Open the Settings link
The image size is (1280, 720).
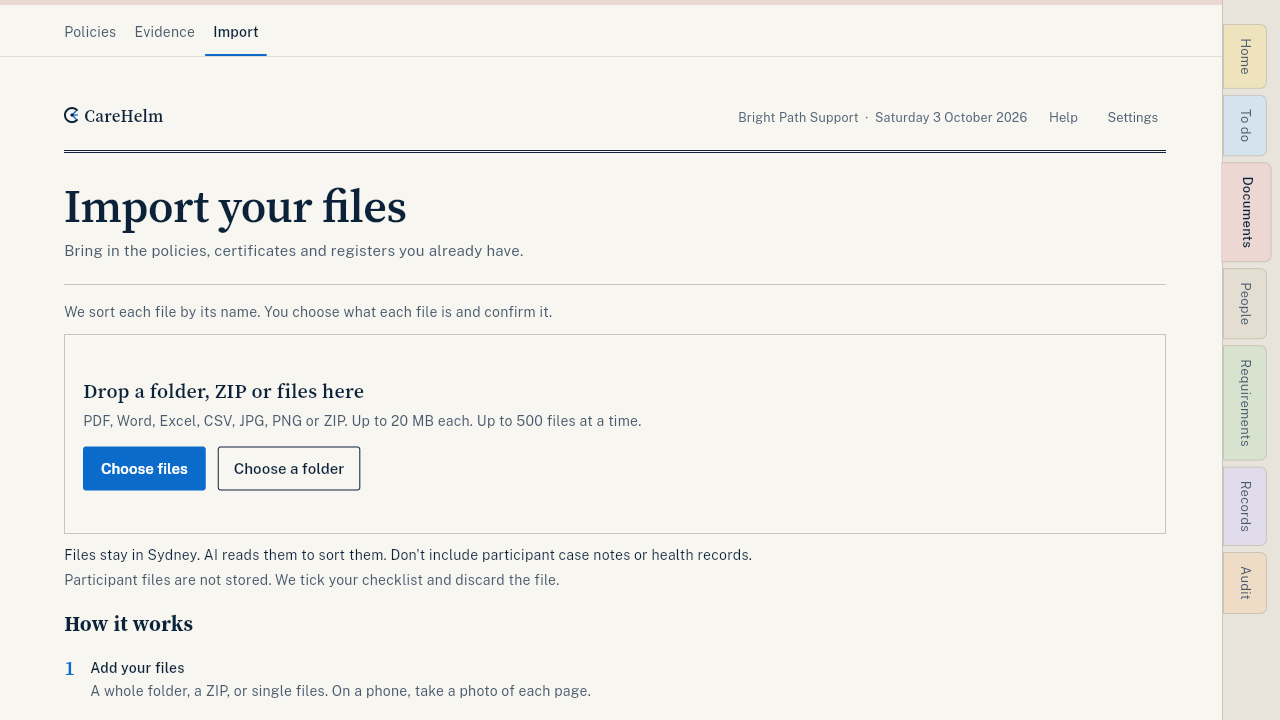(x=1132, y=118)
